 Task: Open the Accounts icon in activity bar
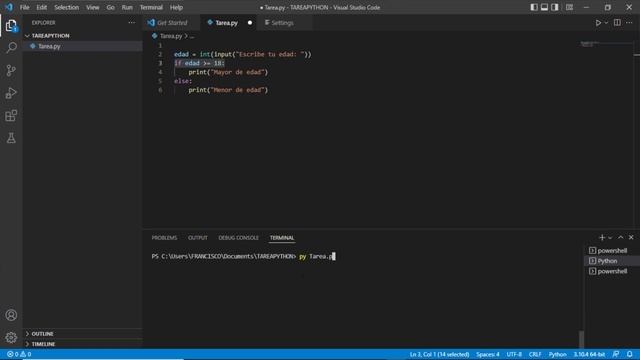pos(11,315)
